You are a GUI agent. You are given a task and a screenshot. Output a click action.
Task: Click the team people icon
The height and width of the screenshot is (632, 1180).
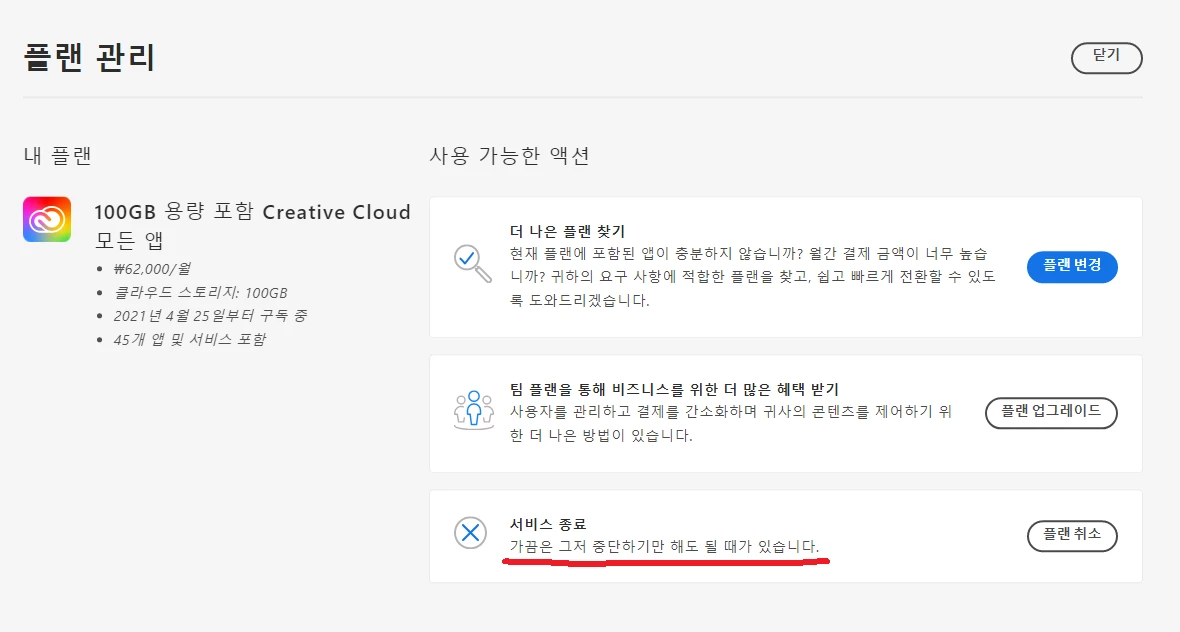[473, 410]
